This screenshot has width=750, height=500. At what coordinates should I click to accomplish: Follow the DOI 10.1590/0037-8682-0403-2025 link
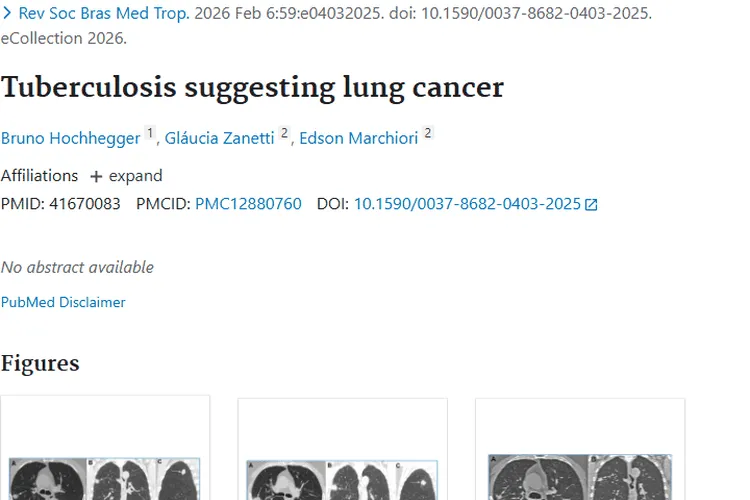pyautogui.click(x=467, y=204)
